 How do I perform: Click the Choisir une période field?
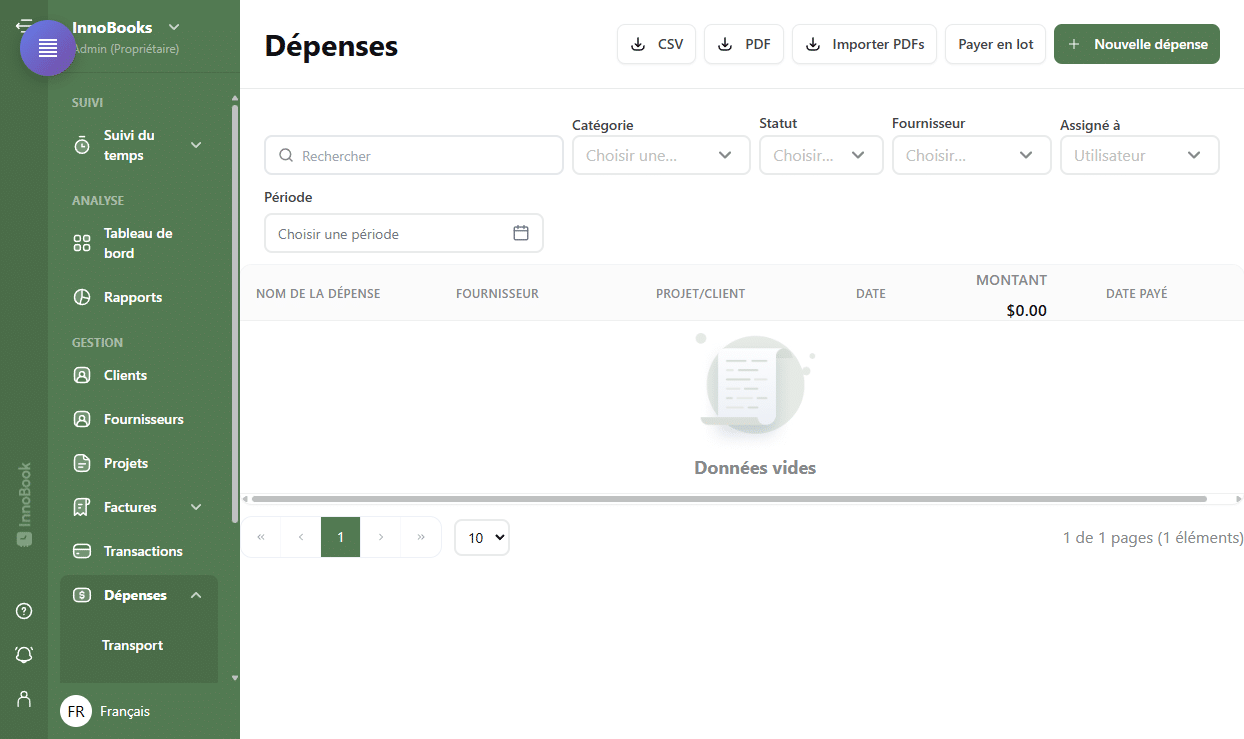404,233
